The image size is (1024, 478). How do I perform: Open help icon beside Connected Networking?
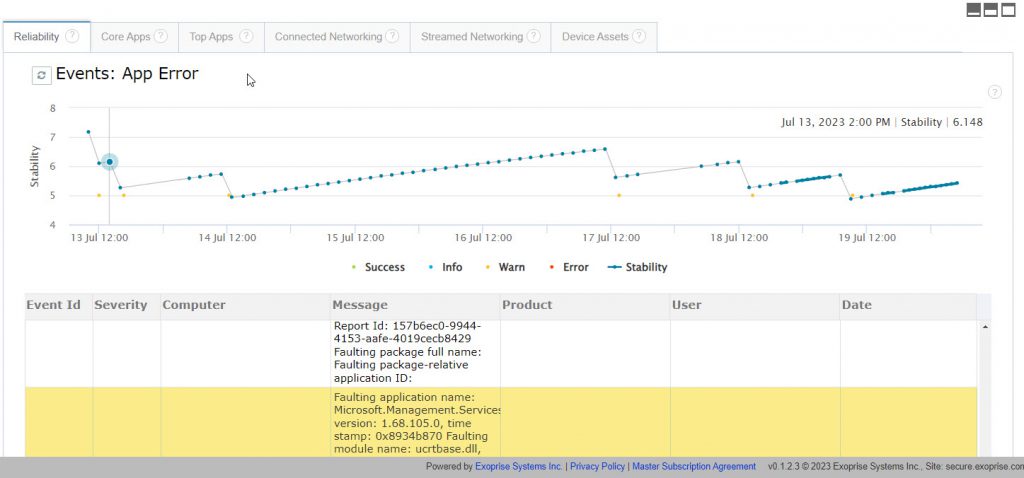(x=392, y=37)
